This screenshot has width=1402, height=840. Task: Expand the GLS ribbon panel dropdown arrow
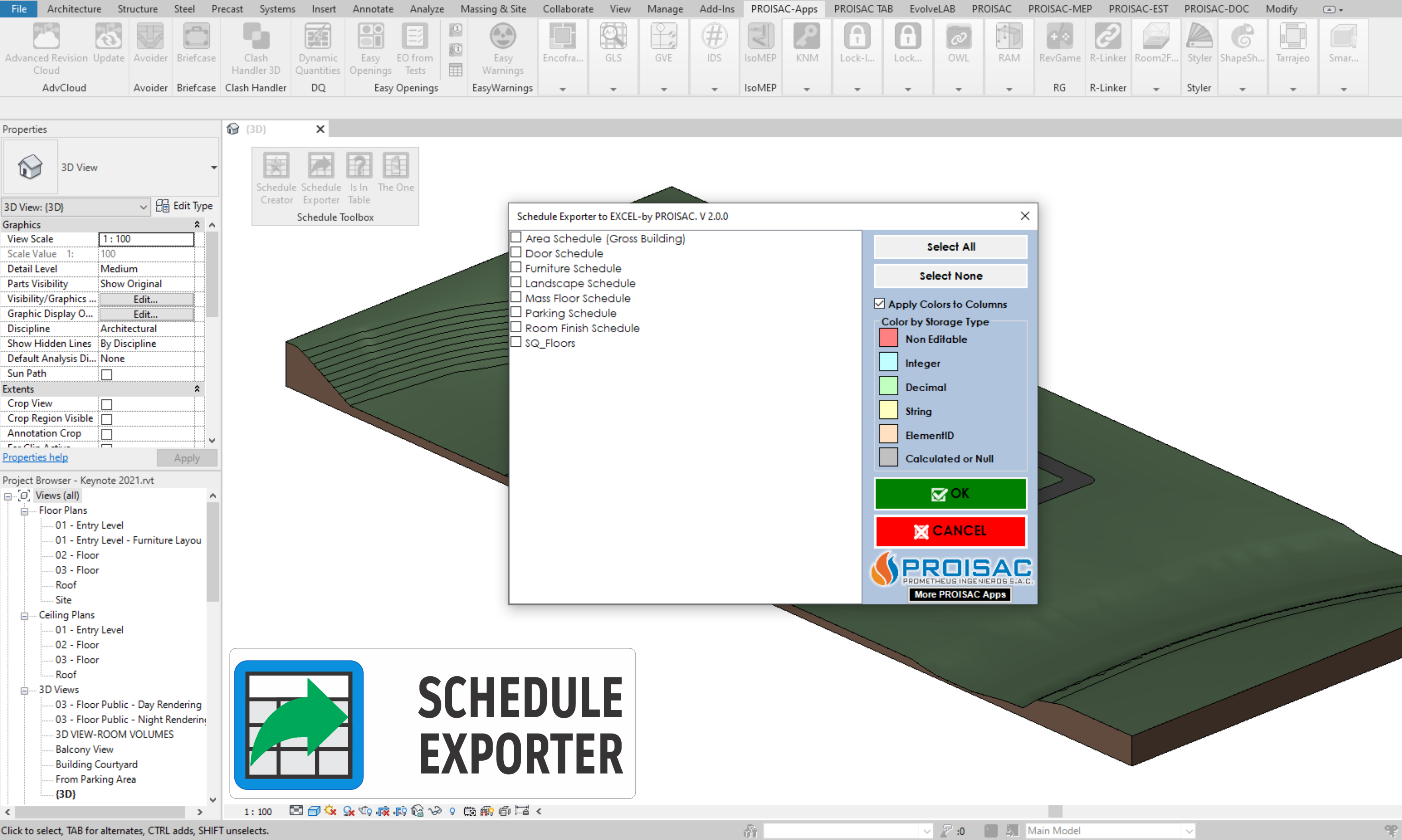(613, 89)
